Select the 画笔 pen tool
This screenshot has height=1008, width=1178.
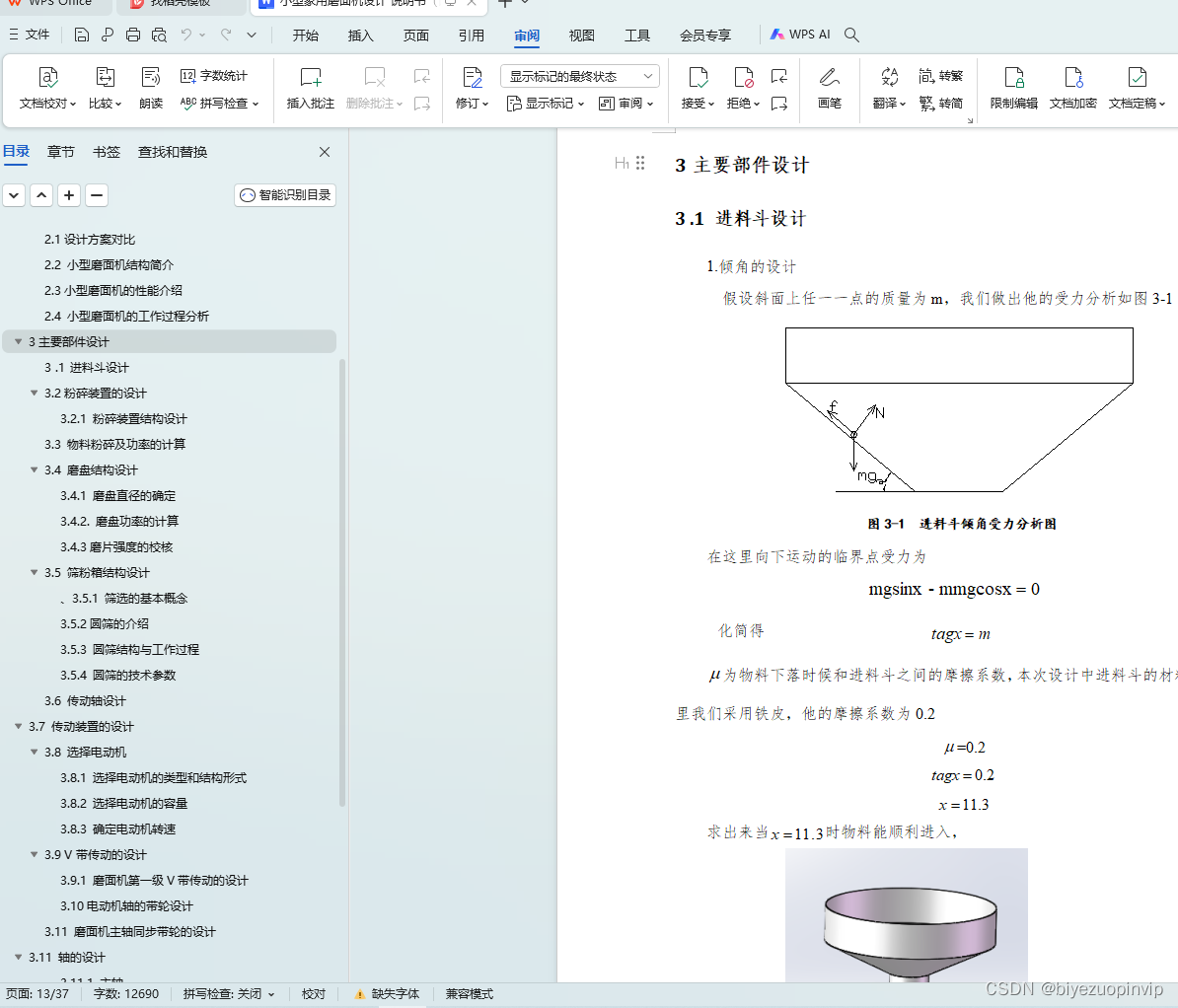[830, 89]
